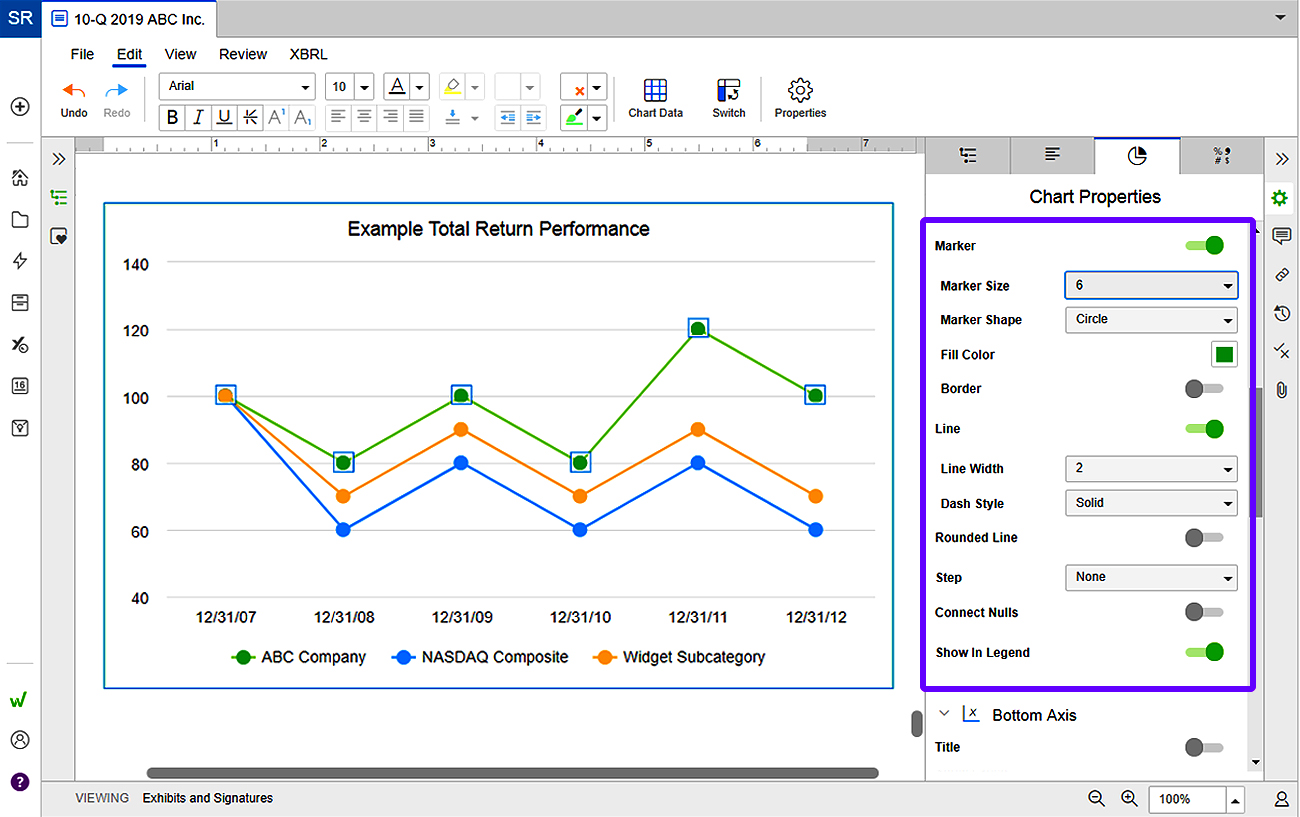This screenshot has width=1300, height=817.
Task: Open the comments icon in the right sidebar
Action: (1281, 236)
